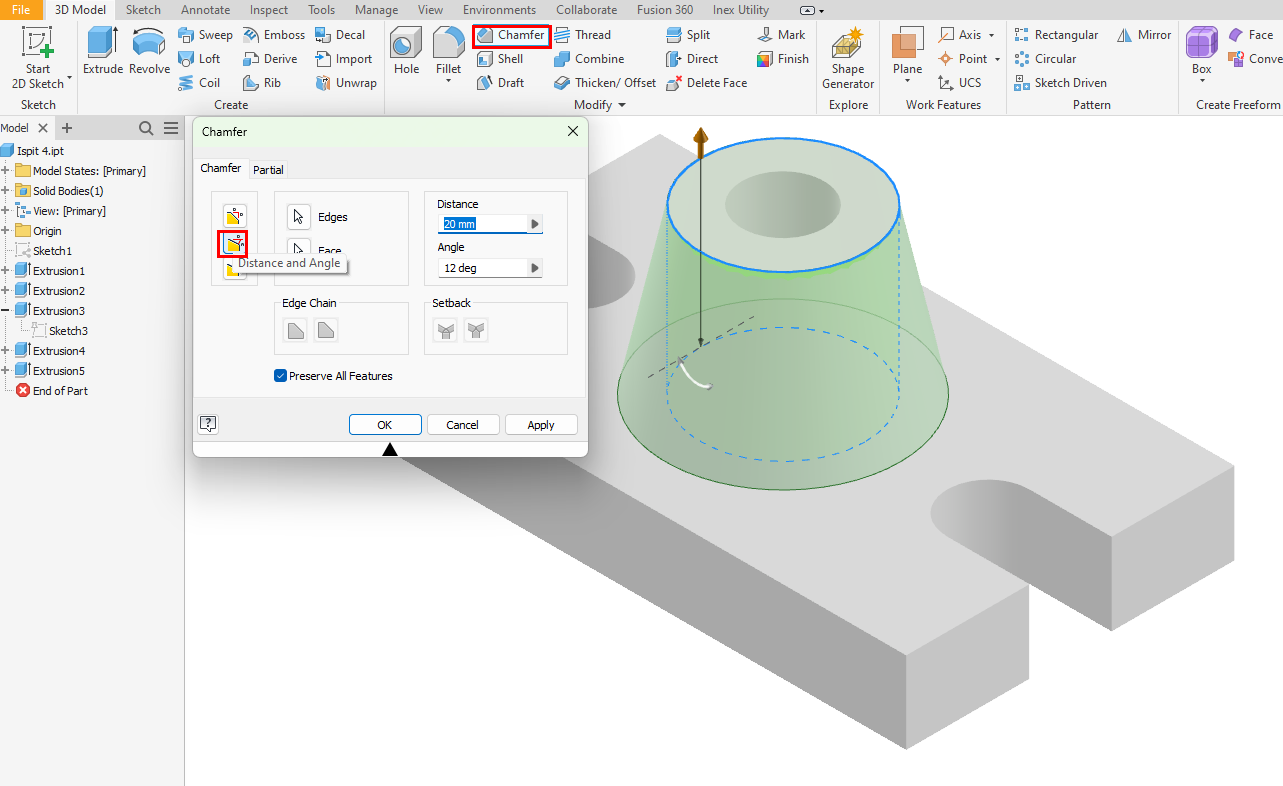The image size is (1283, 786).
Task: Open the browser search magnifier
Action: [x=146, y=128]
